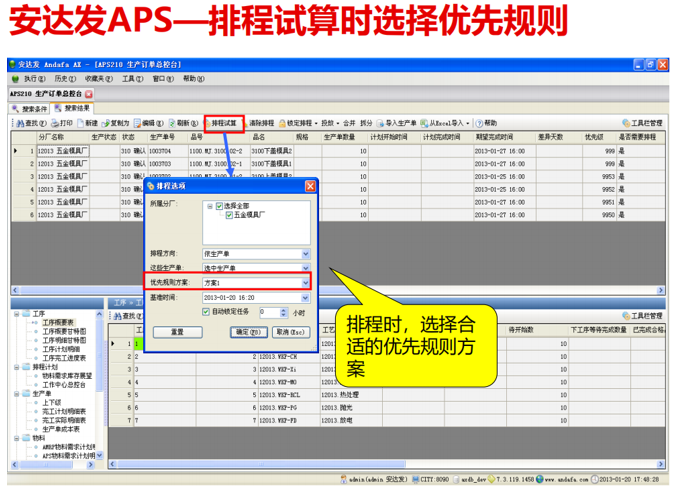The width and height of the screenshot is (684, 497).
Task: Click the 排程计划 folder icon in tree
Action: [27, 367]
